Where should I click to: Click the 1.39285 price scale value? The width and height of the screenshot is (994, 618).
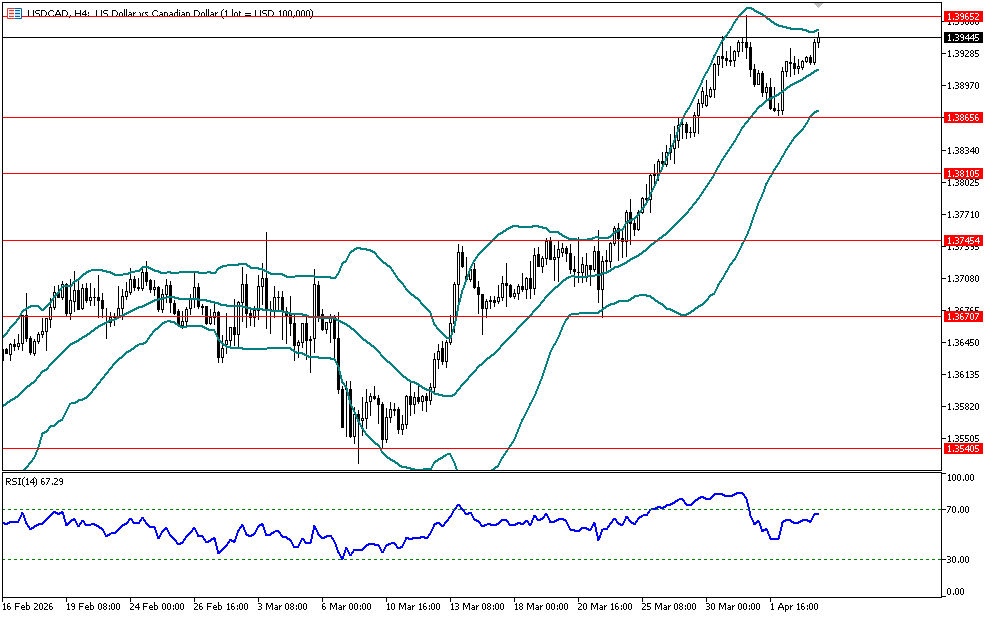pyautogui.click(x=961, y=53)
